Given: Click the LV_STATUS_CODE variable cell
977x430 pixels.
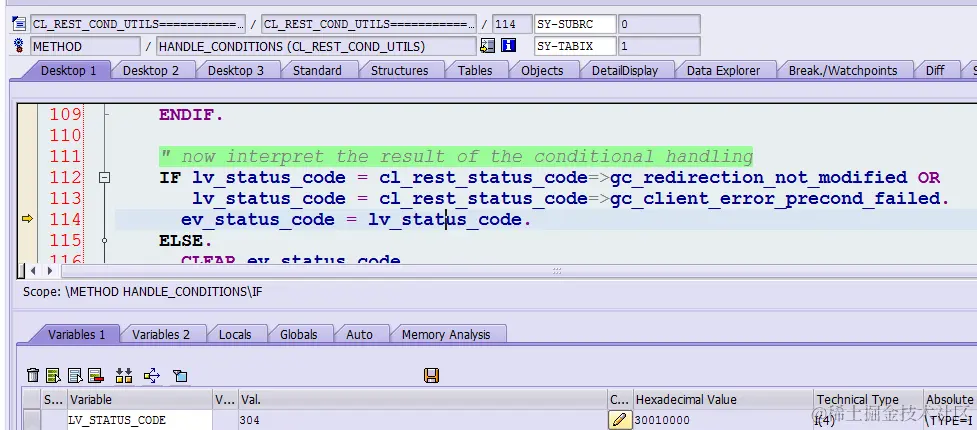Looking at the screenshot, I should [x=140, y=420].
